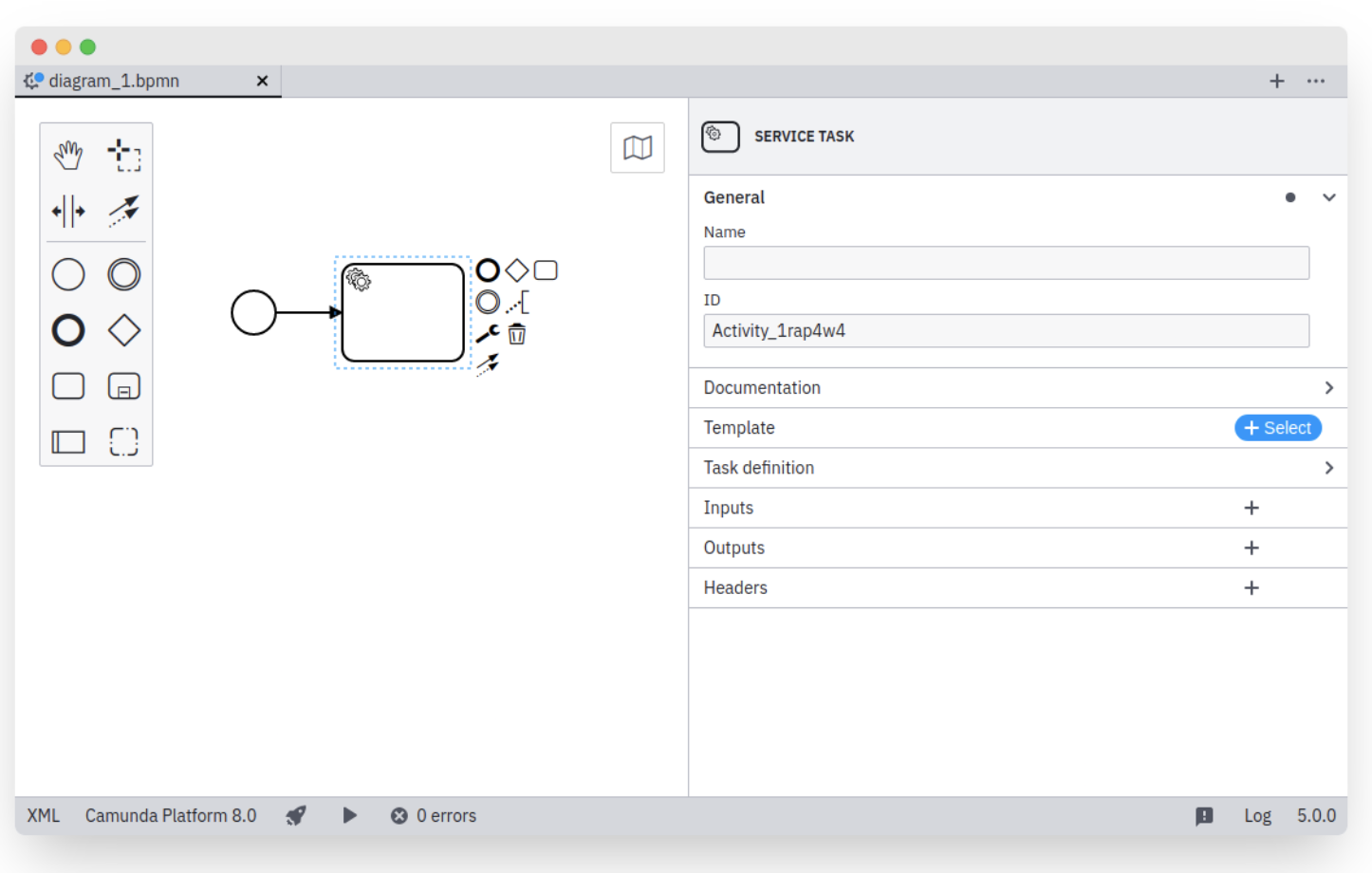Activate the lasso selection tool
The height and width of the screenshot is (873, 1372).
point(124,155)
